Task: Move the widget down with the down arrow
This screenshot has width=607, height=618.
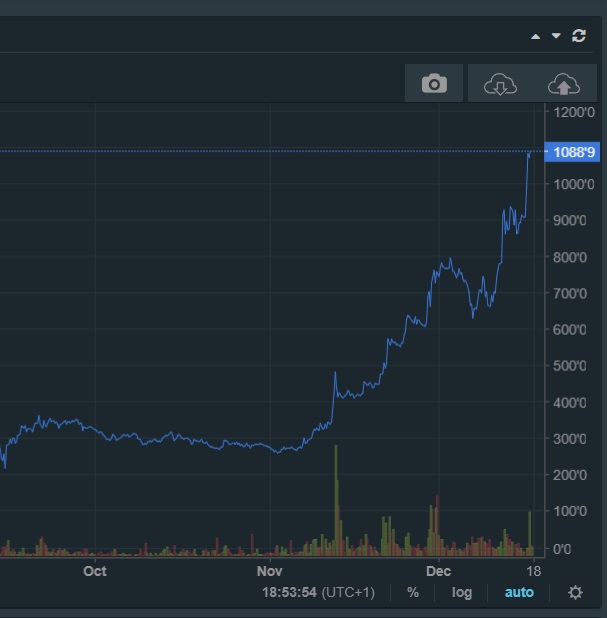Action: tap(556, 36)
